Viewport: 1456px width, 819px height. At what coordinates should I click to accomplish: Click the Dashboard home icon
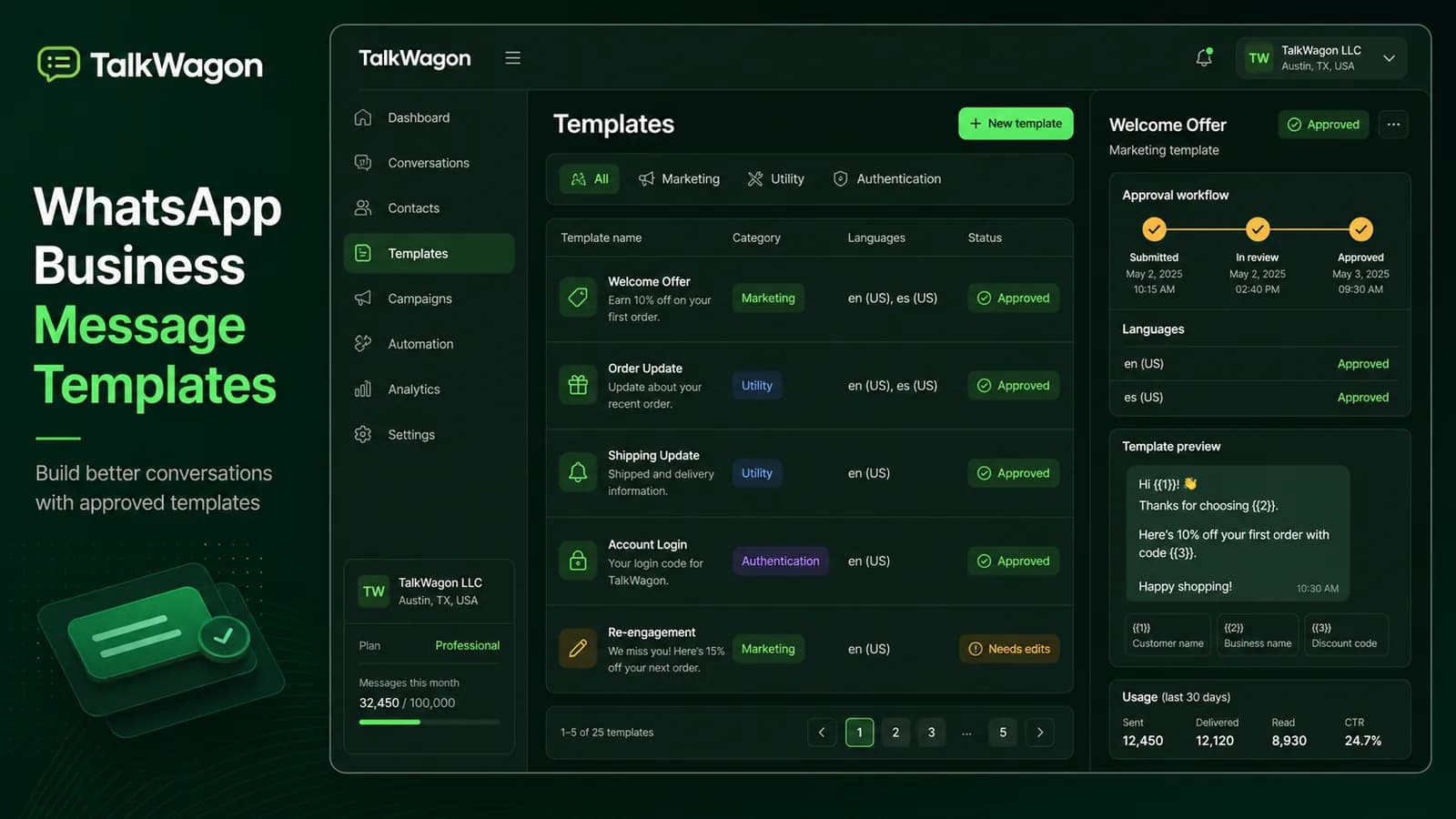(x=363, y=117)
